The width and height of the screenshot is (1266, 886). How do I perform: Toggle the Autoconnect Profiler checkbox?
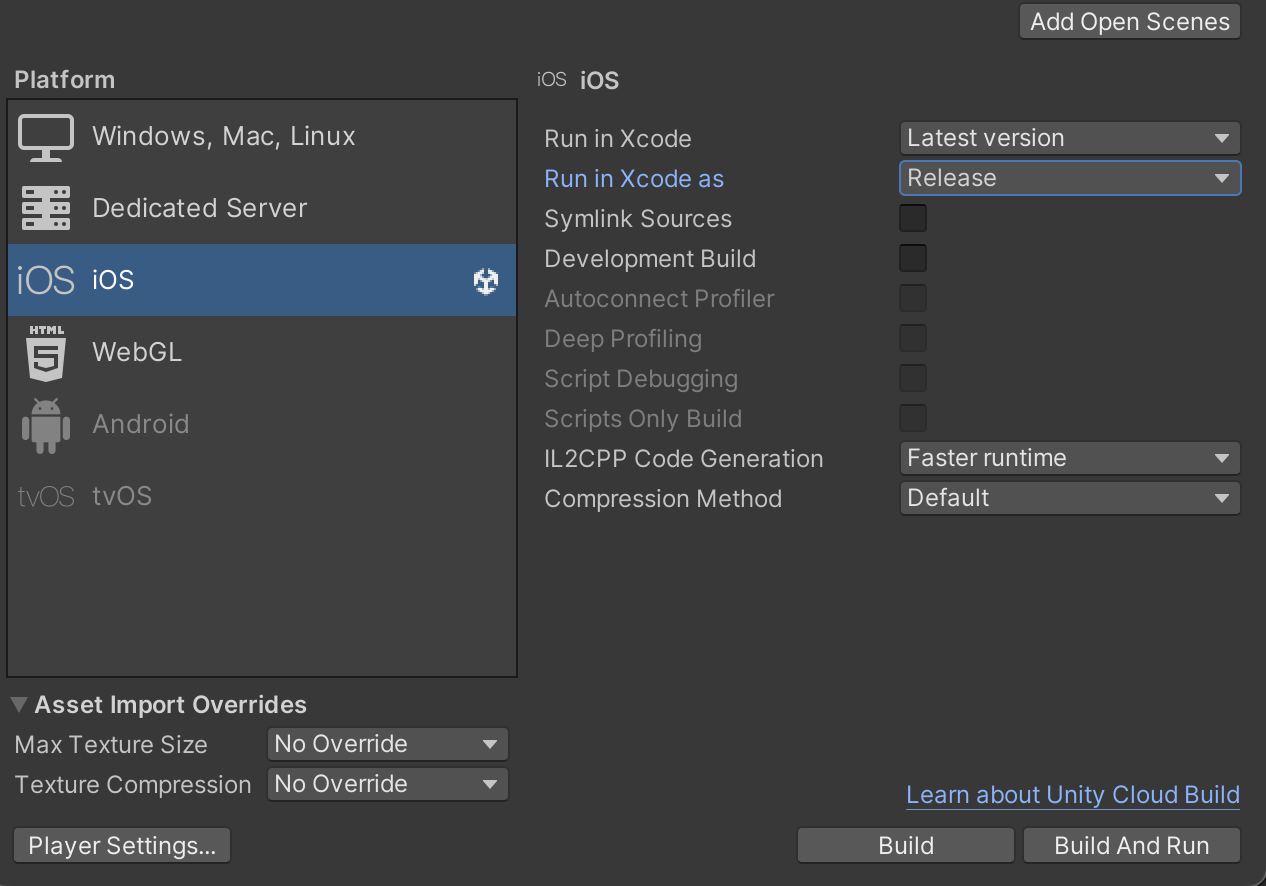point(913,298)
